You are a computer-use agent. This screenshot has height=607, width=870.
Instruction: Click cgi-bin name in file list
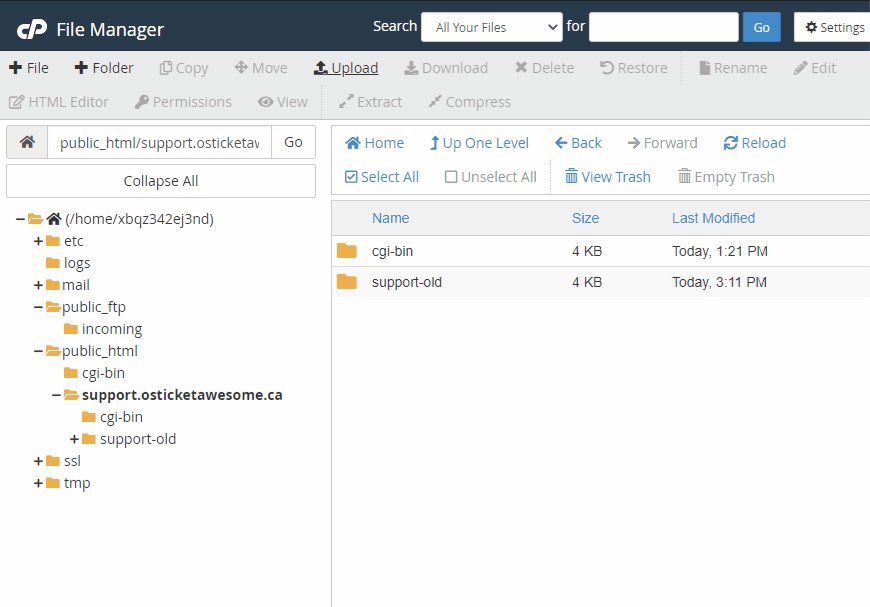pyautogui.click(x=392, y=251)
